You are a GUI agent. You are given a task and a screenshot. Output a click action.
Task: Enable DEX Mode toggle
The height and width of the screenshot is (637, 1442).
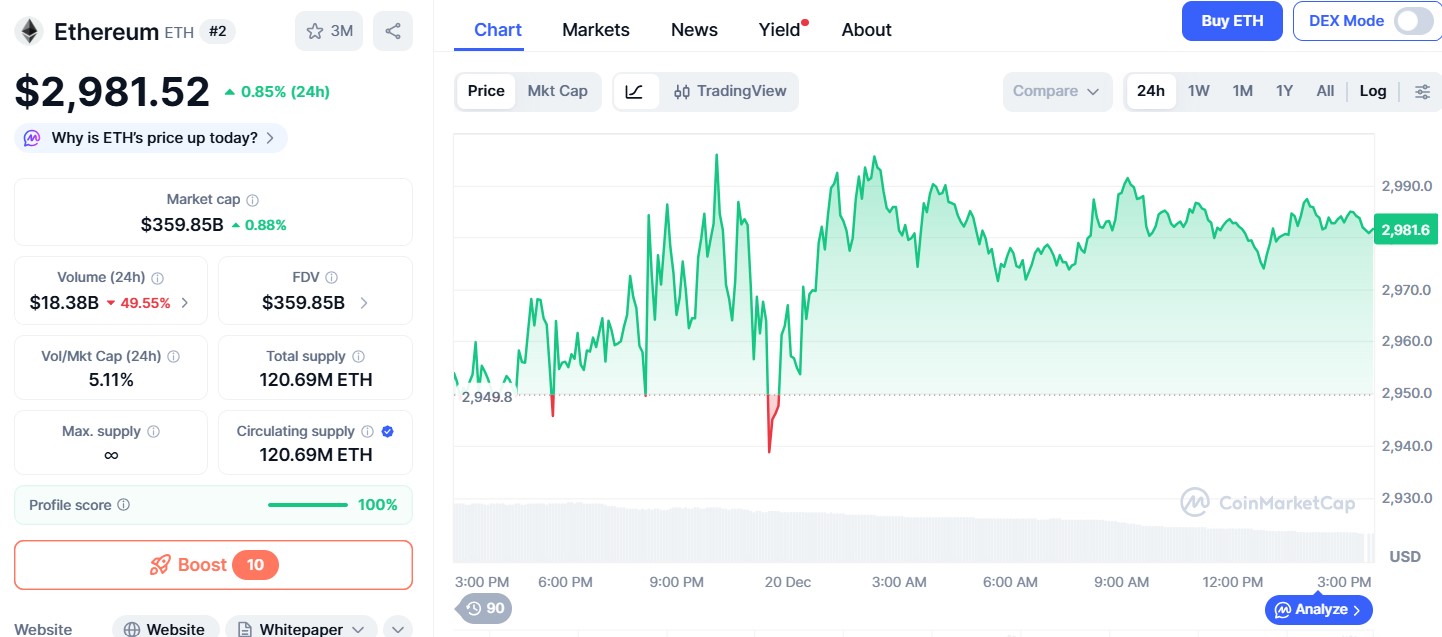coord(1413,20)
